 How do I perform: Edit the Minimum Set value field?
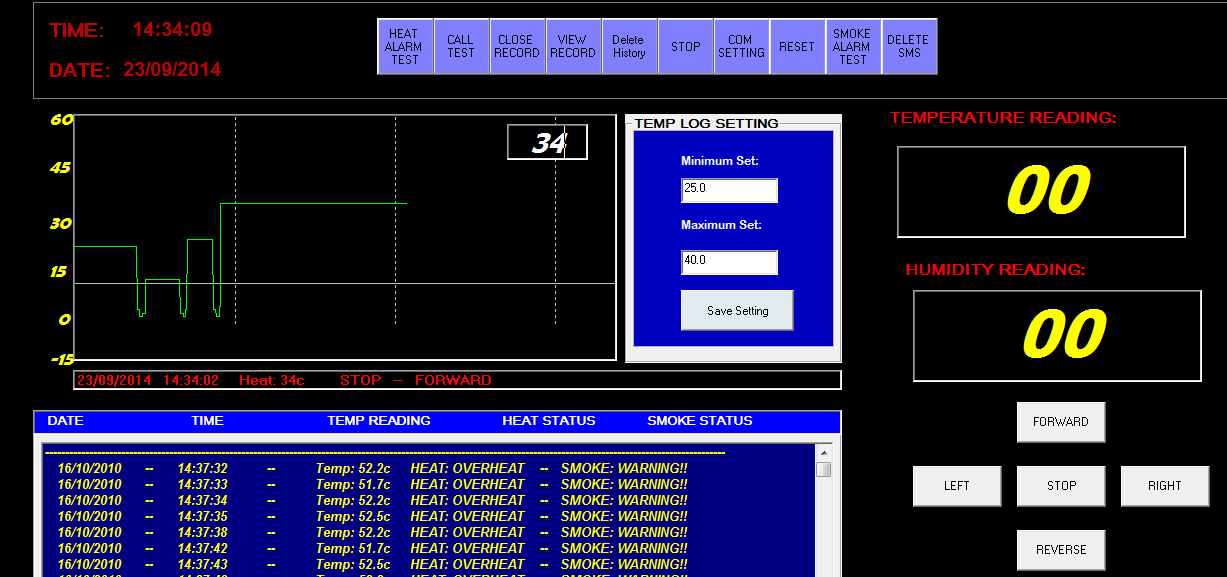(x=729, y=190)
